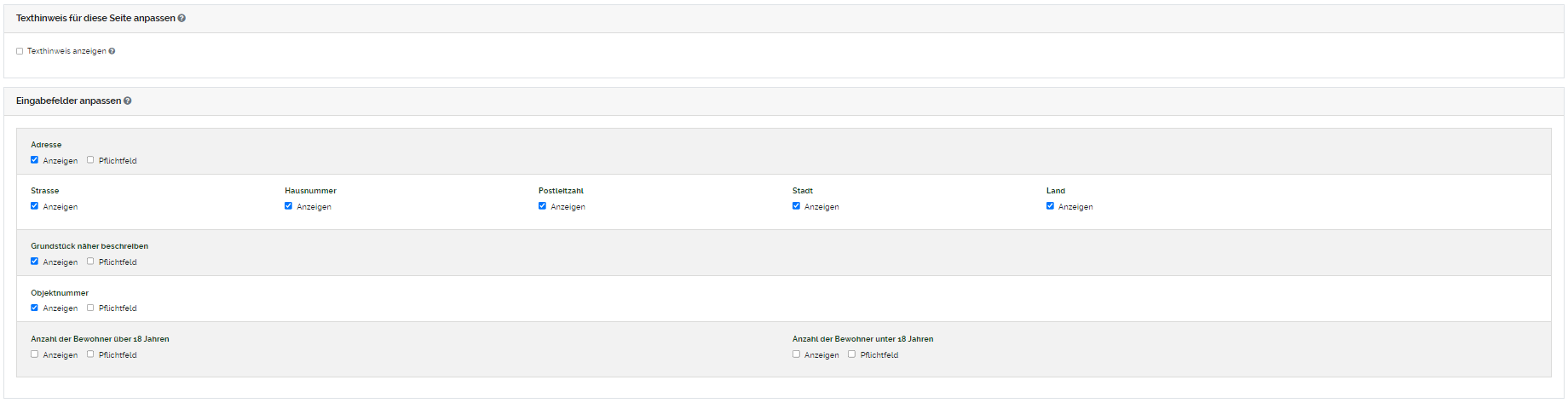Click the Eingabefelder anpassen section header
Viewport: 1568px width, 403px height.
pos(68,101)
